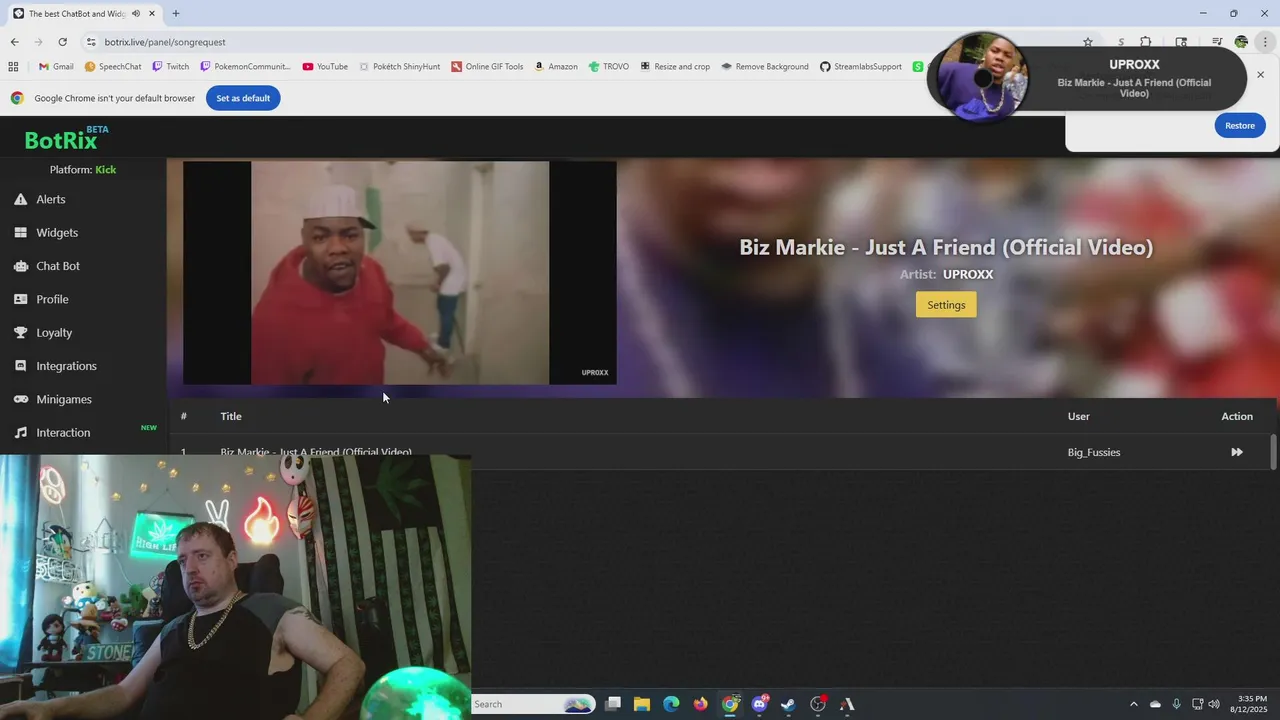Open the Amazon bookmark
Image resolution: width=1280 pixels, height=720 pixels.
click(x=555, y=66)
